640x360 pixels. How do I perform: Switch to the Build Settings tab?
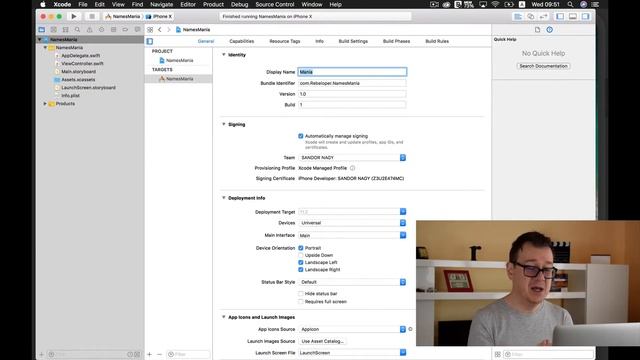(x=353, y=41)
